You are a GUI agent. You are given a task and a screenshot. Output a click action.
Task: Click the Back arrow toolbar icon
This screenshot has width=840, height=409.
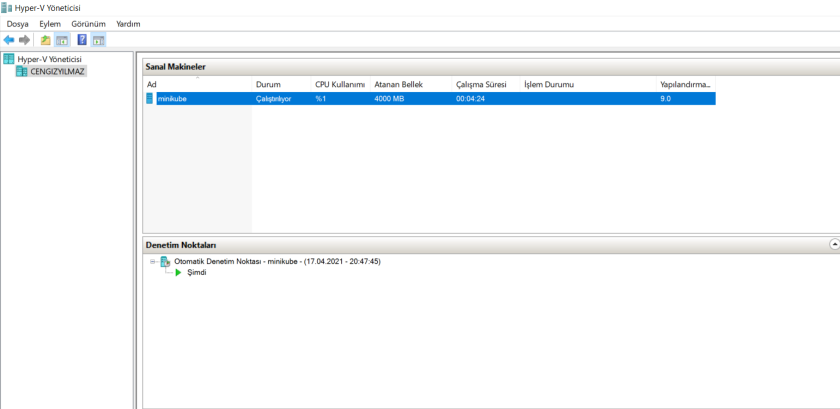(9, 40)
